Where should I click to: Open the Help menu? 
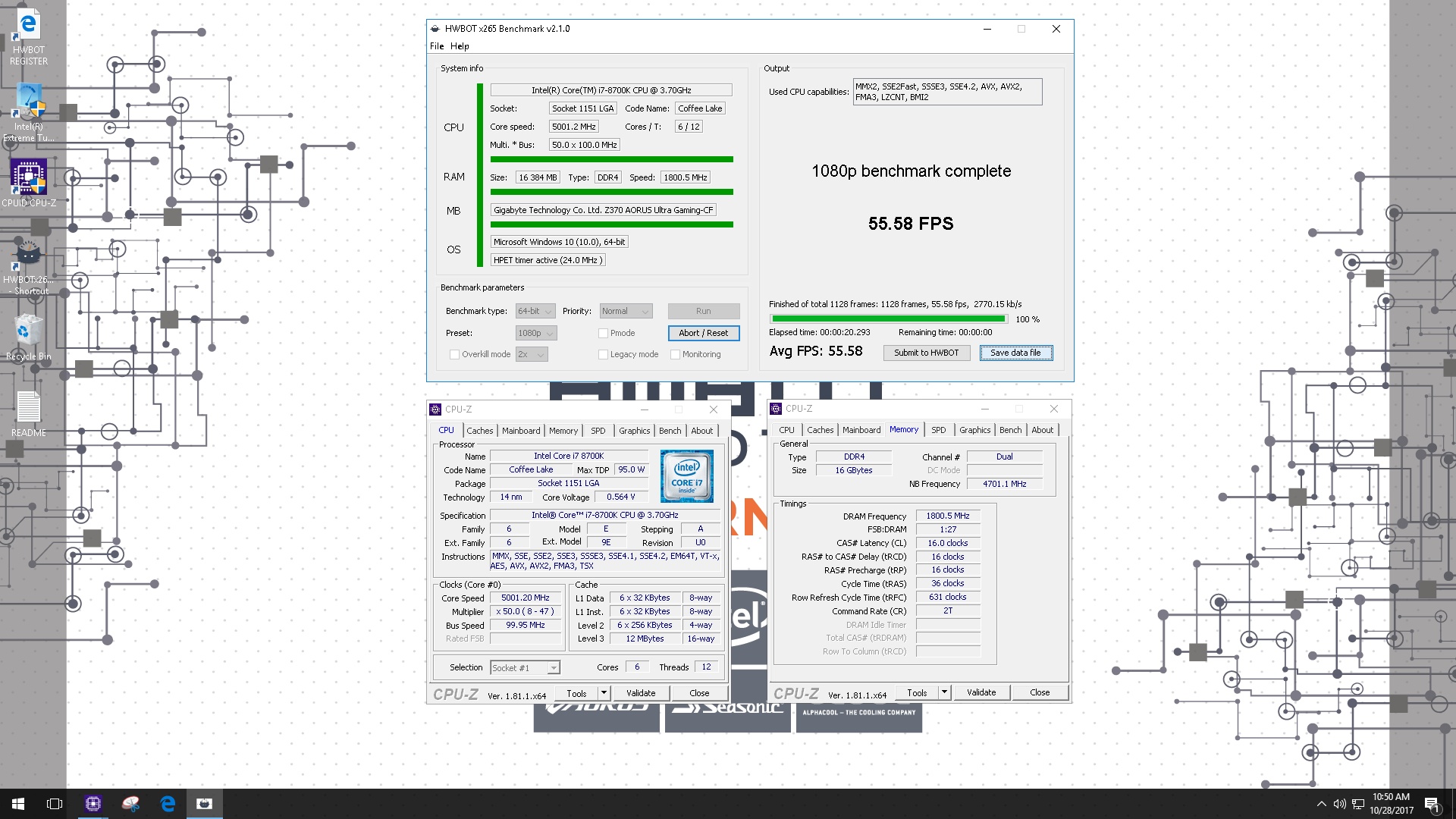coord(460,46)
